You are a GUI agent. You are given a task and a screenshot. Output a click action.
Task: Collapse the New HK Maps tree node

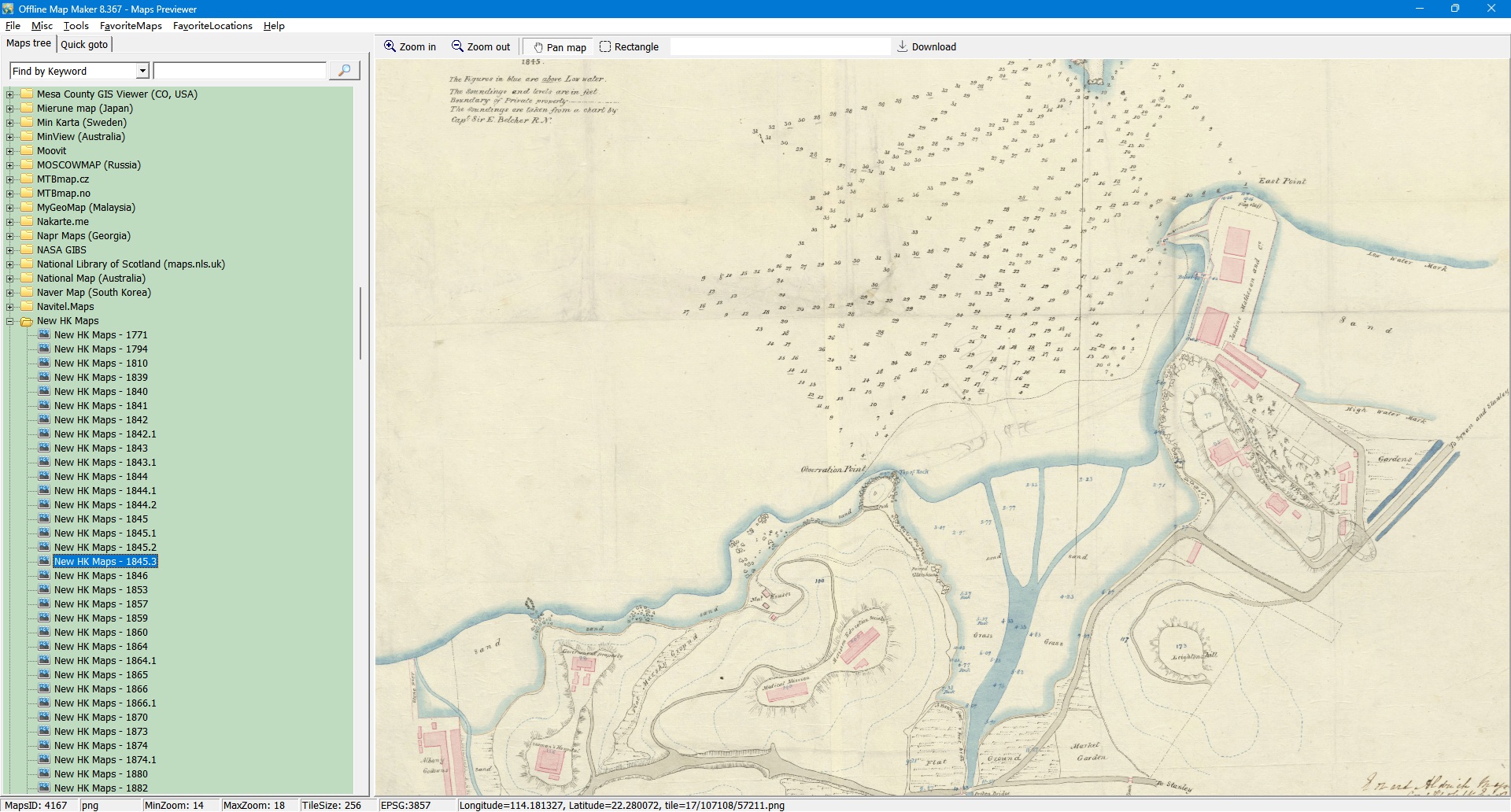(x=10, y=321)
